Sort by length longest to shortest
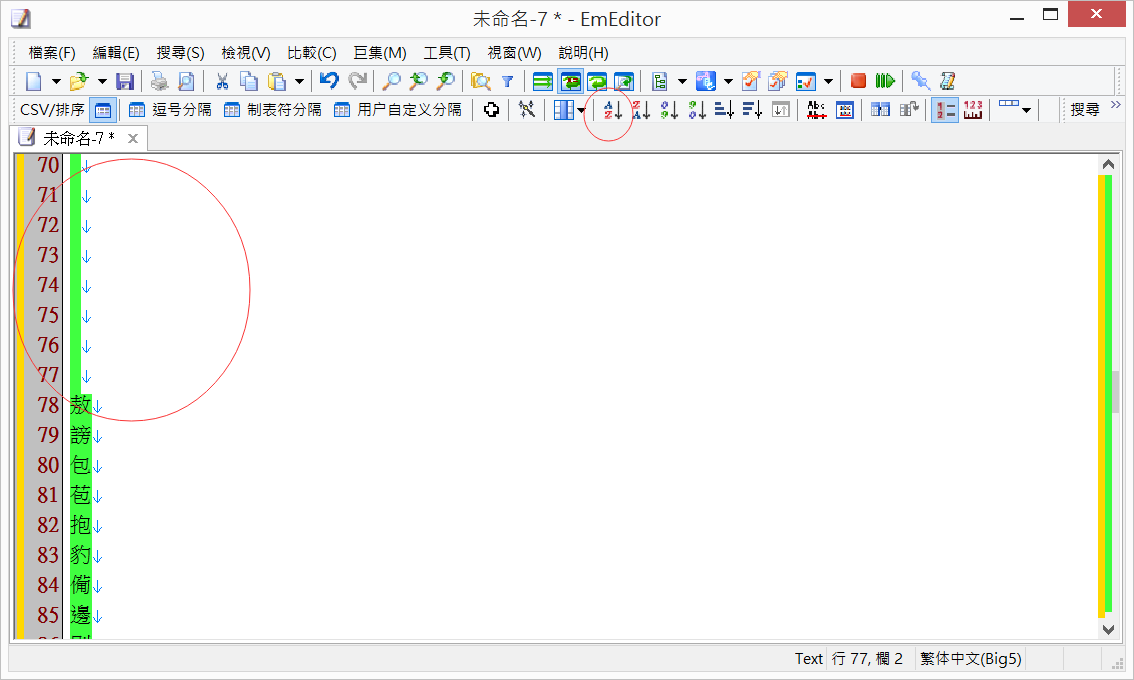This screenshot has width=1134, height=680. click(752, 110)
